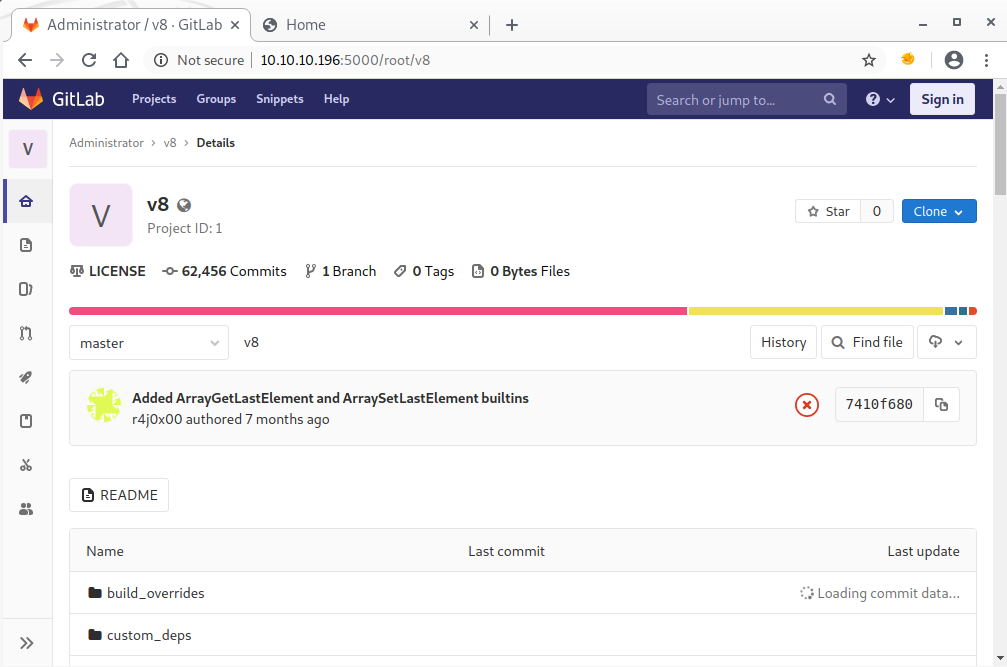Click the failed pipeline status icon
1007x667 pixels.
[807, 405]
